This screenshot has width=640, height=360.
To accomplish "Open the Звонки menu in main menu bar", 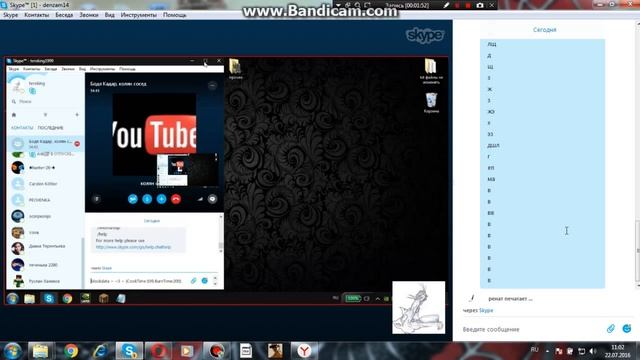I will pos(89,15).
